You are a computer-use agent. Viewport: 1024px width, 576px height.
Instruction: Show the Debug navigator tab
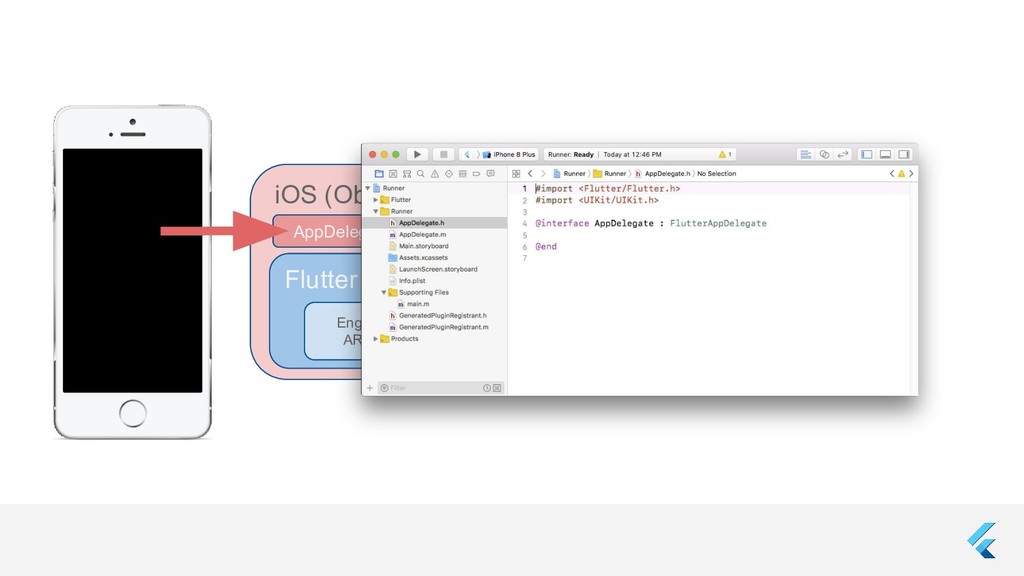click(x=462, y=174)
